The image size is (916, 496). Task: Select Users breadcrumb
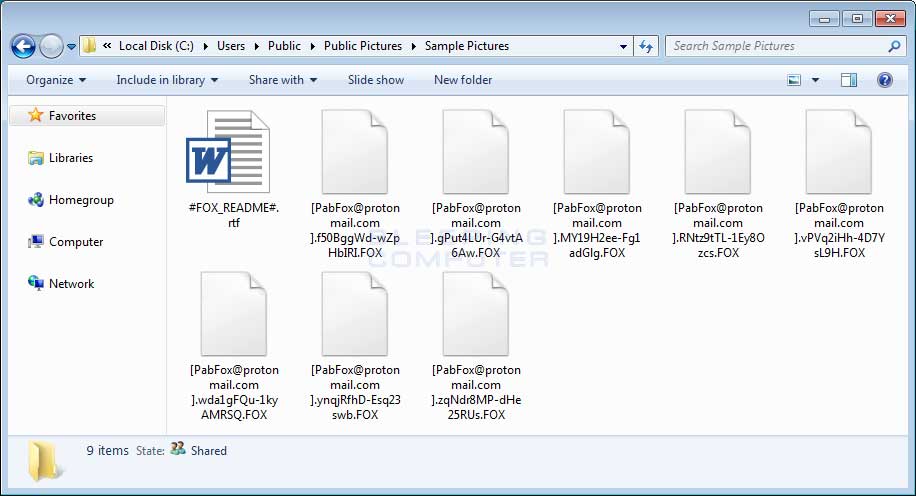231,46
